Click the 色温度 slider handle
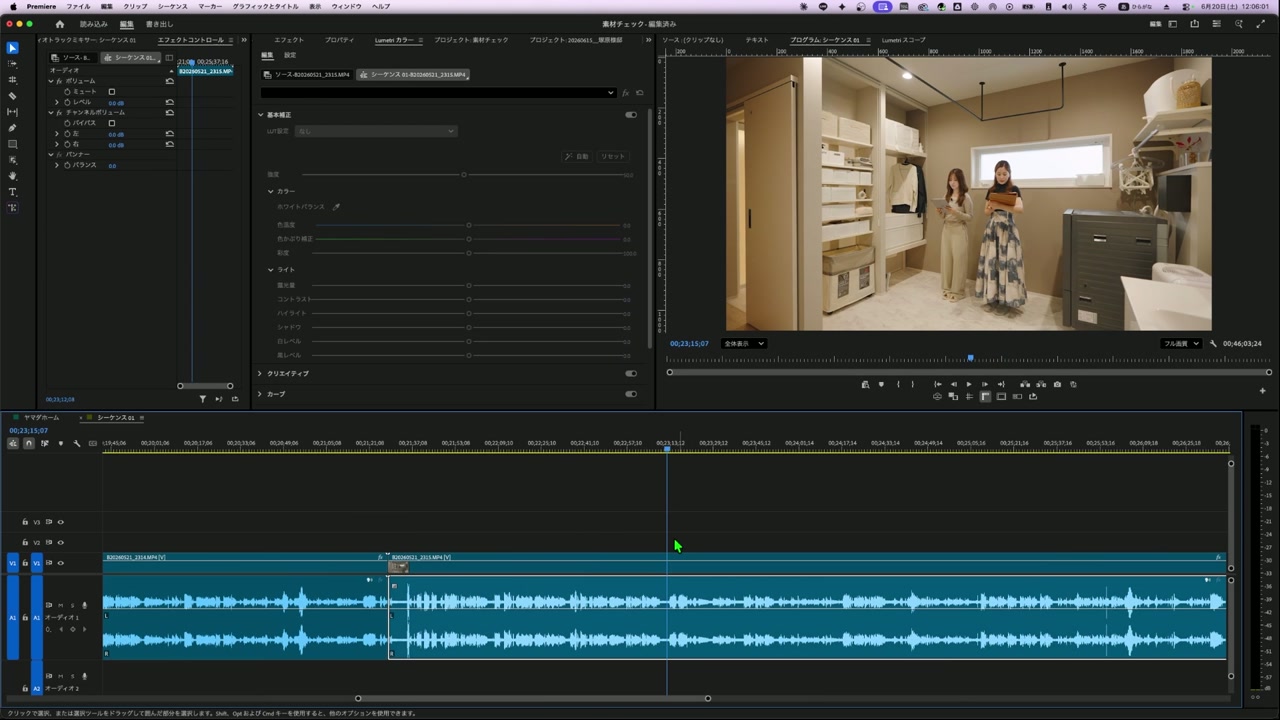The height and width of the screenshot is (720, 1280). coord(468,225)
